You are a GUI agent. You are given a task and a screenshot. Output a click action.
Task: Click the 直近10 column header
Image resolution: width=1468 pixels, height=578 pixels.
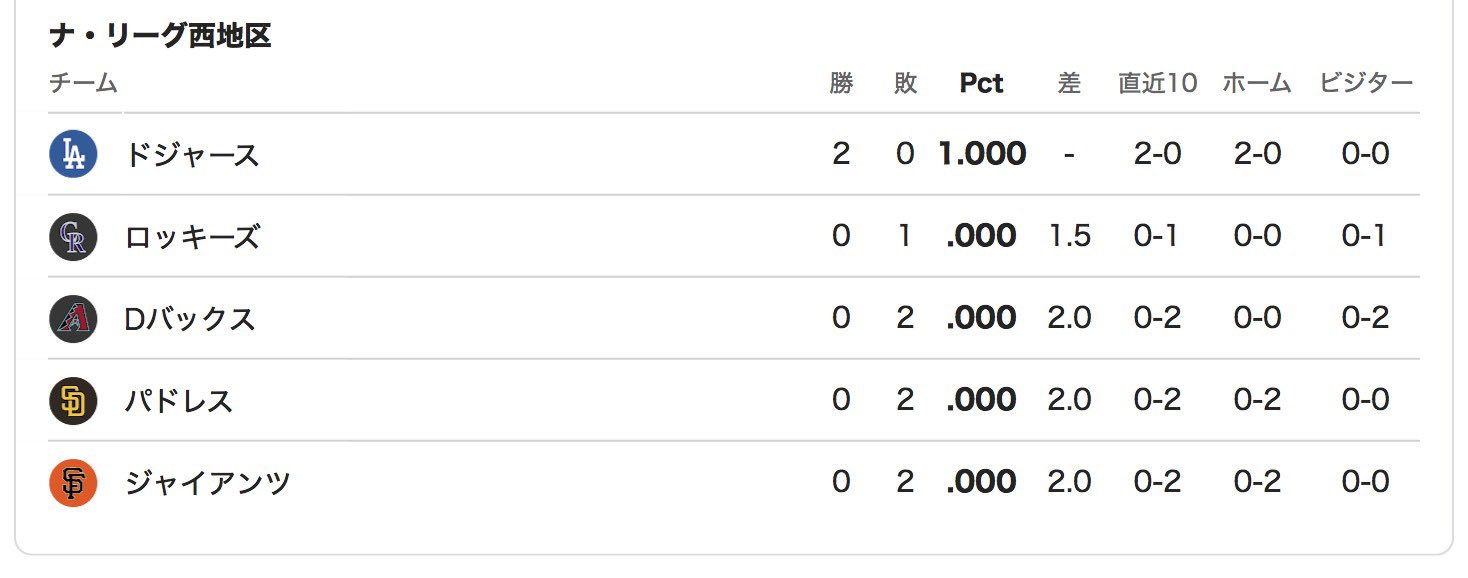coord(1157,84)
